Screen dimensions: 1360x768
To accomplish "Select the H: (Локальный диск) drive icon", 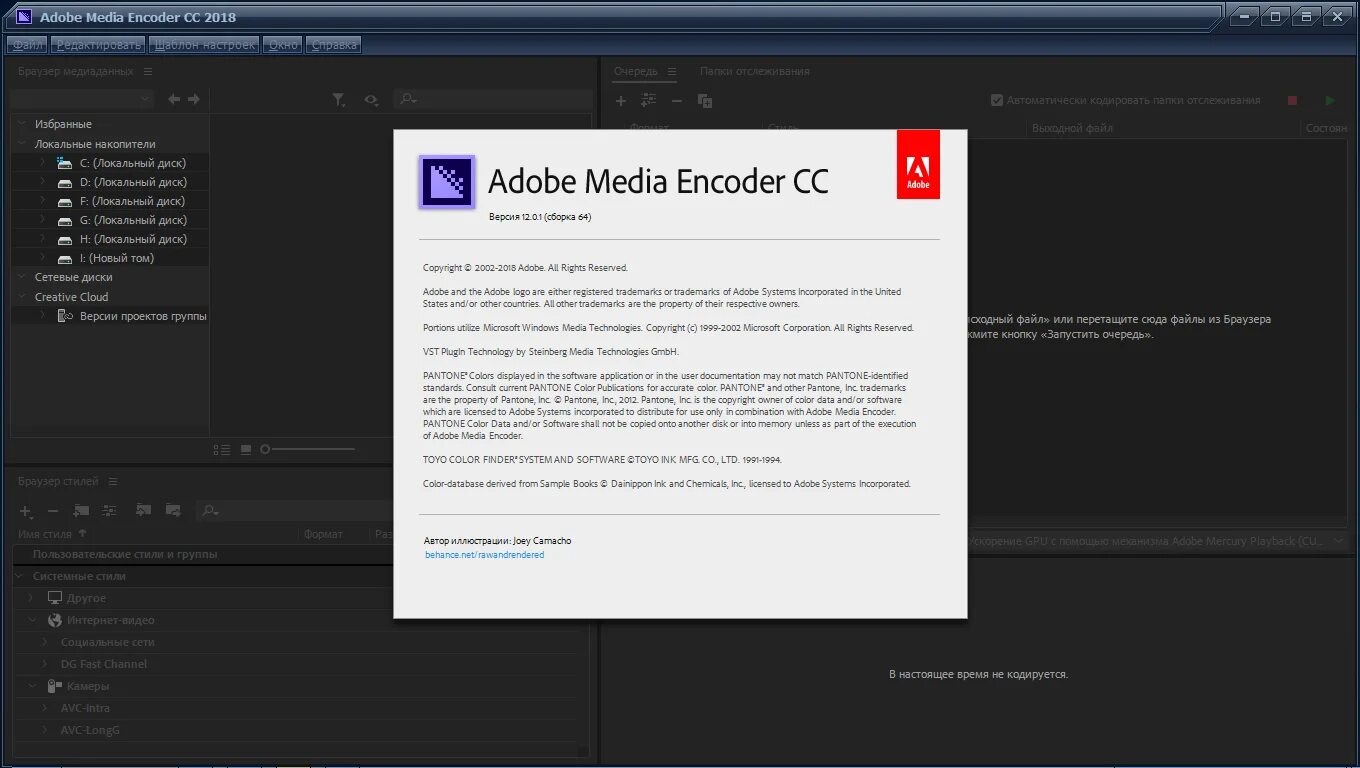I will (x=65, y=239).
